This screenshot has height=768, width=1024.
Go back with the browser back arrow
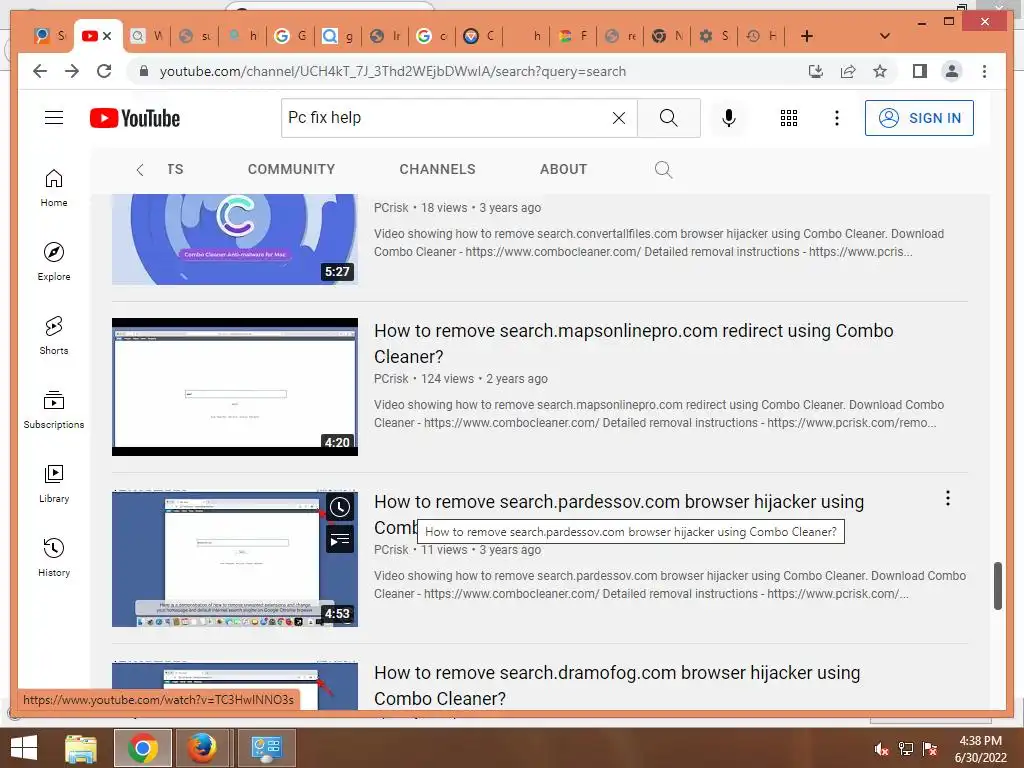tap(40, 71)
